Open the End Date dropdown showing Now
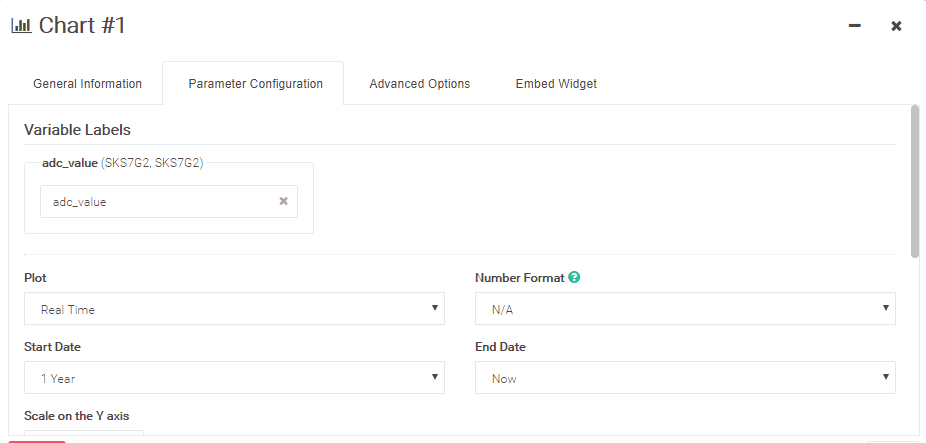This screenshot has width=926, height=443. tap(685, 378)
